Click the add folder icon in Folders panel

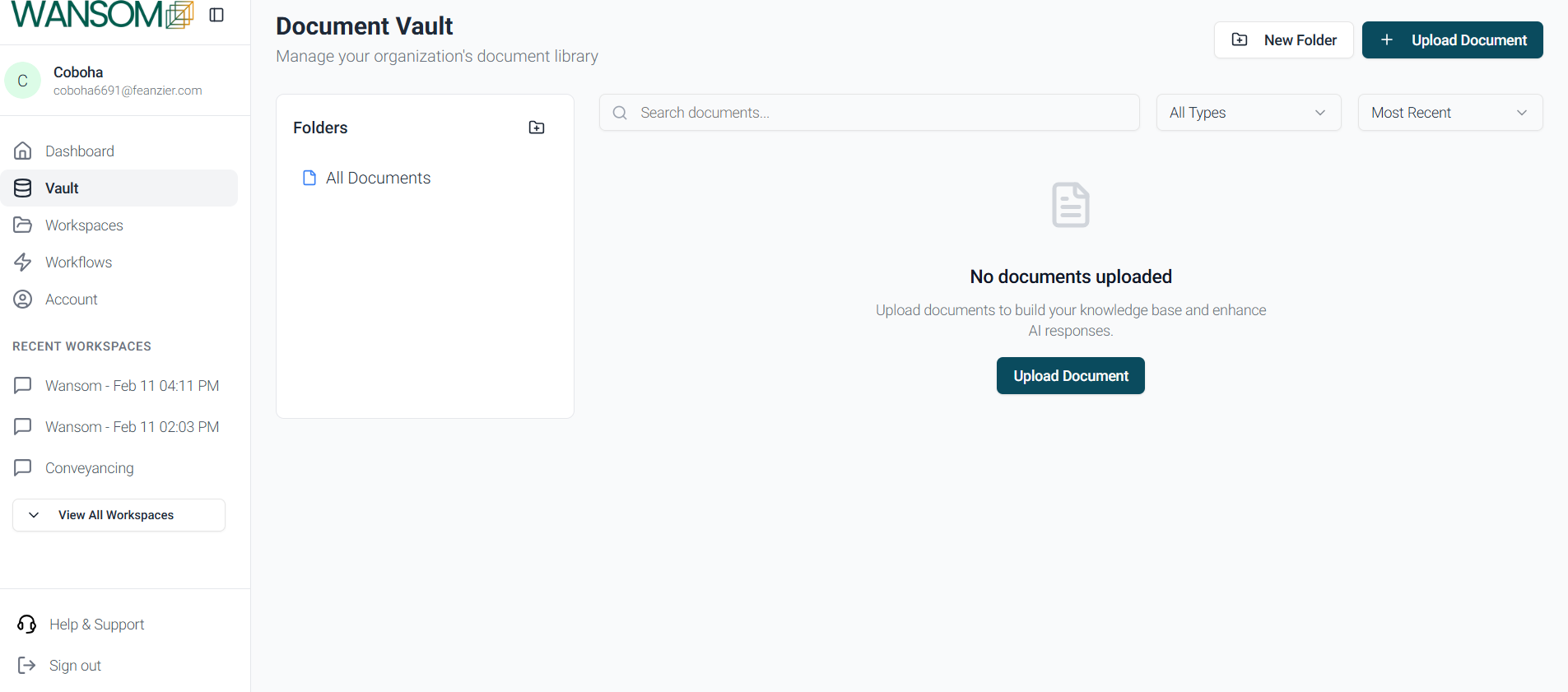[x=537, y=128]
